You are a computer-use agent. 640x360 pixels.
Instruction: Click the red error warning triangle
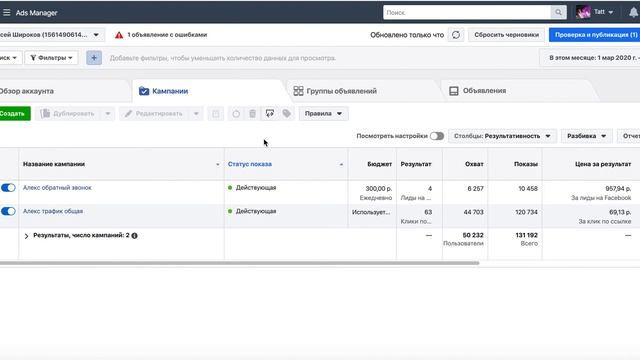(x=119, y=35)
